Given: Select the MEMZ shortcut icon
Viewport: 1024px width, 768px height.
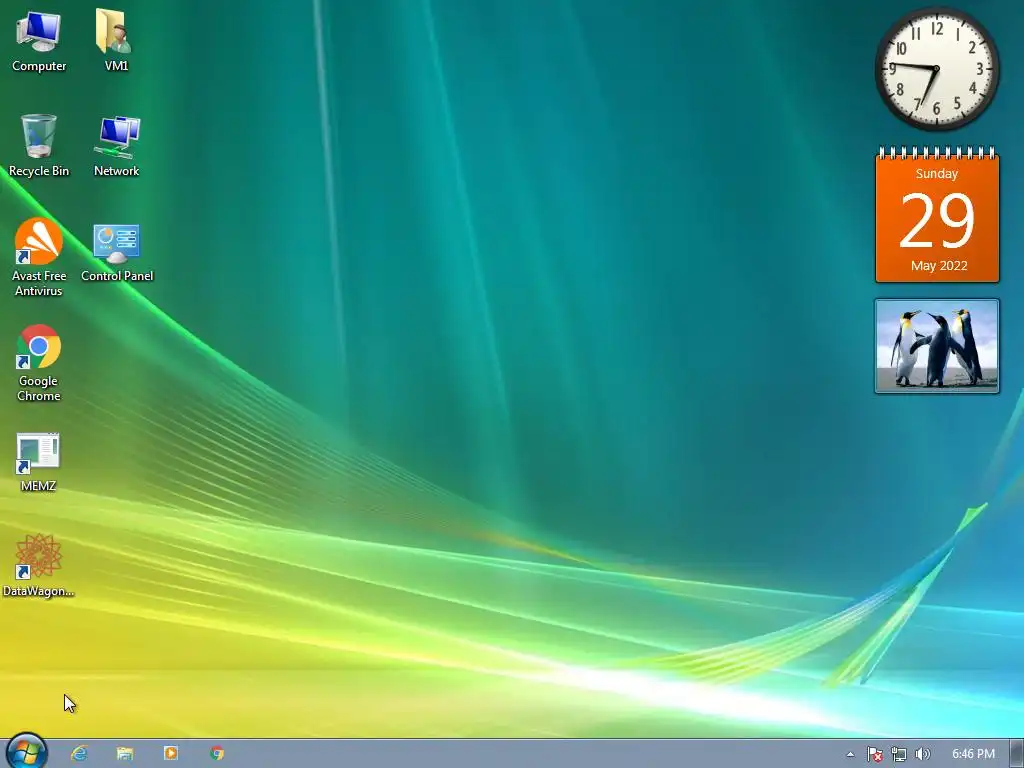Looking at the screenshot, I should coord(38,462).
